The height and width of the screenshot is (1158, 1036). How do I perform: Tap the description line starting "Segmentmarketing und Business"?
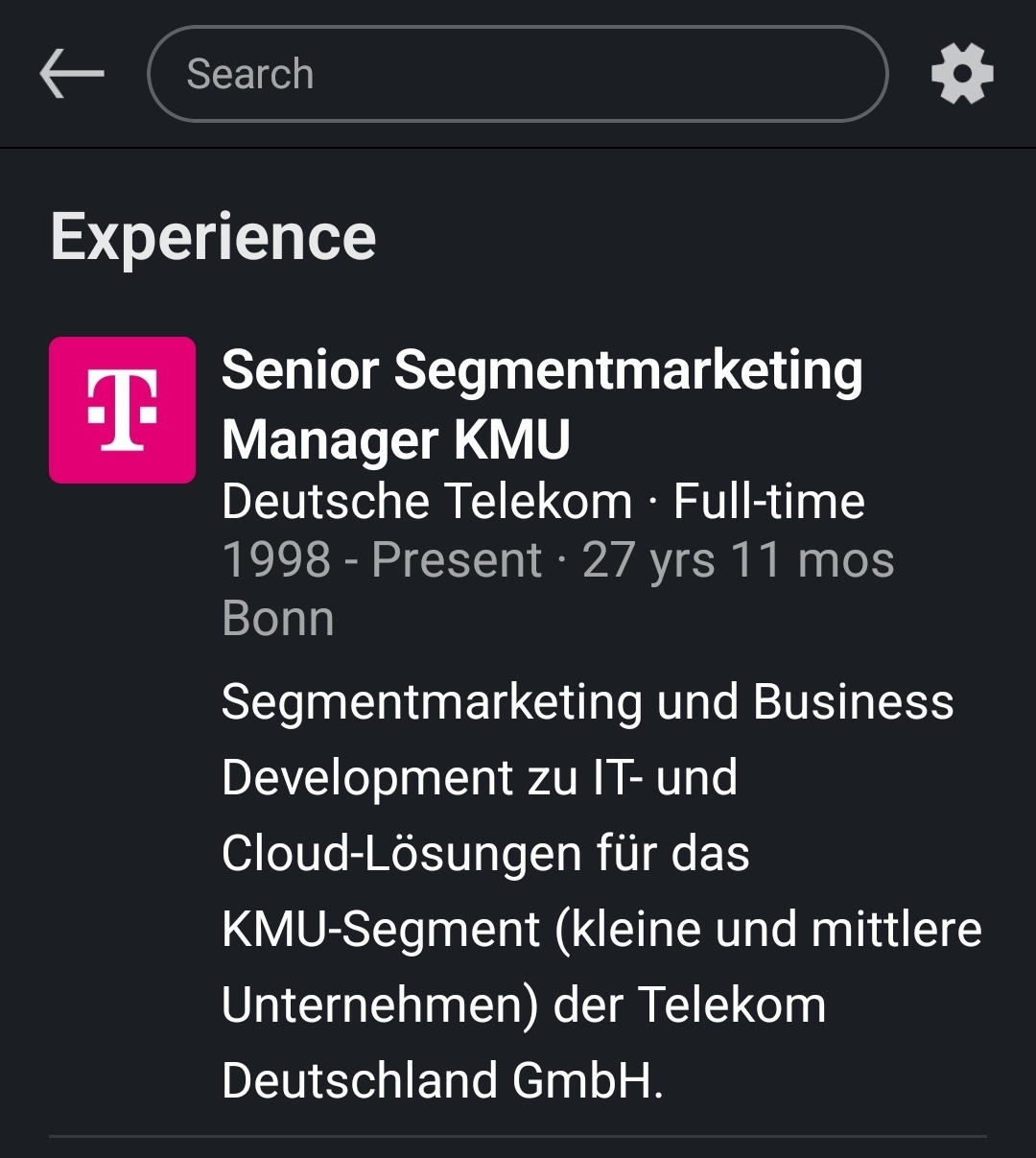click(x=587, y=702)
